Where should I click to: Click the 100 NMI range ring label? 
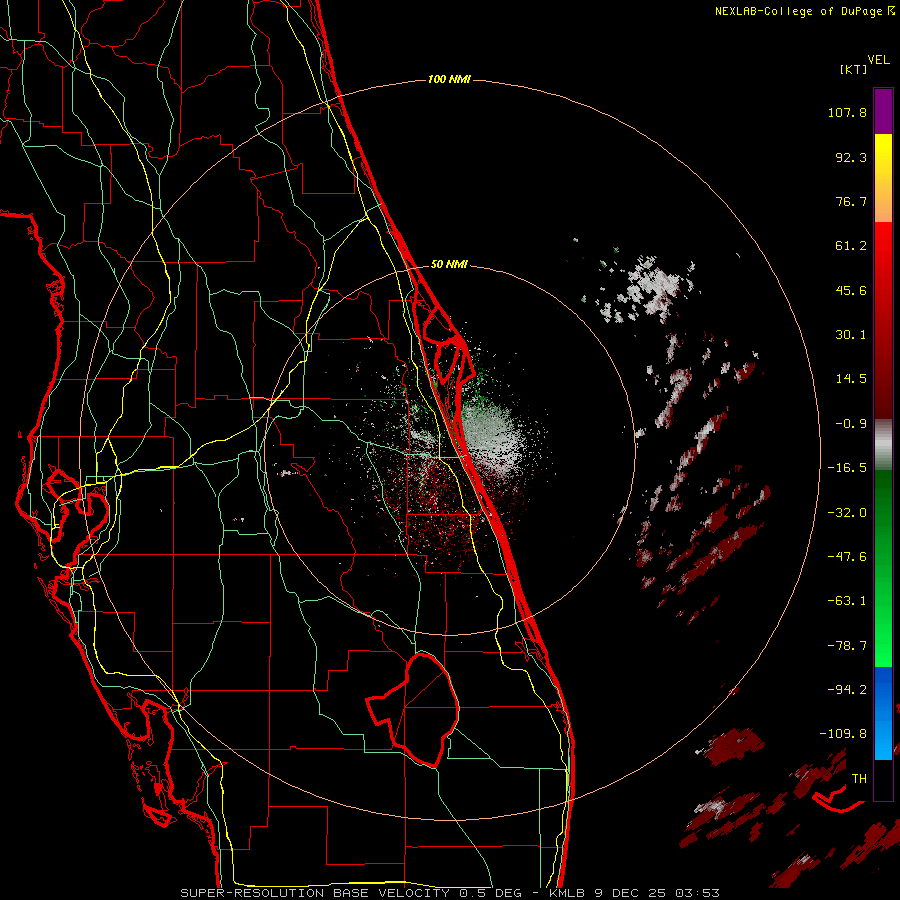[x=449, y=79]
